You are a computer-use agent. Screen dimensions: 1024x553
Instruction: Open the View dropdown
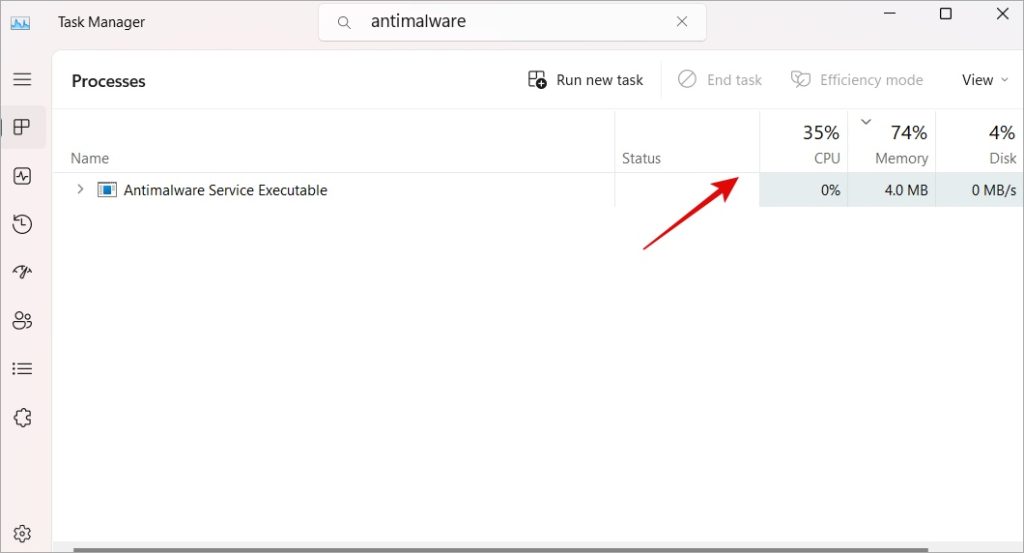(x=985, y=80)
